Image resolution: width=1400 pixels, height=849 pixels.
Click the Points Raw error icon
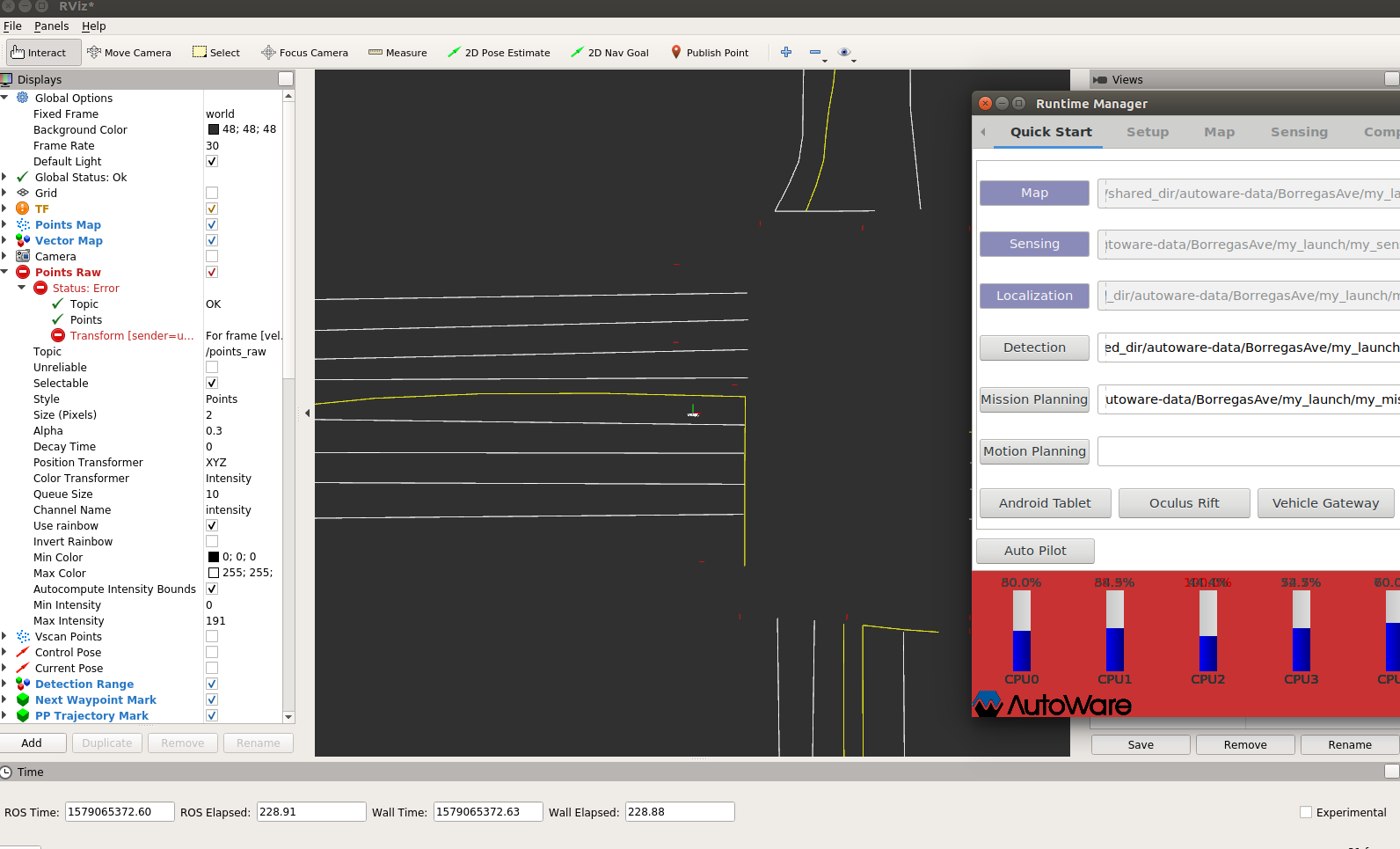23,272
